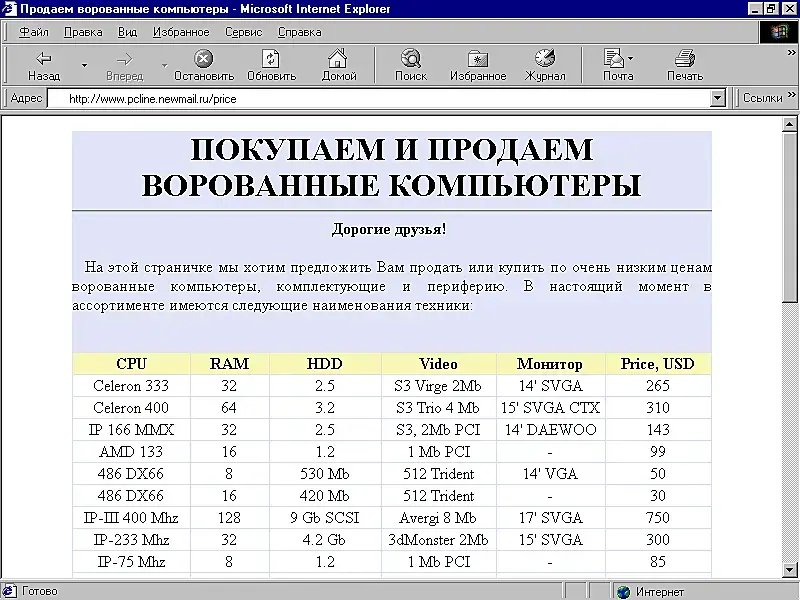Image resolution: width=800 pixels, height=600 pixels.
Task: Click the Avergi 8 Mb cell
Action: click(438, 518)
